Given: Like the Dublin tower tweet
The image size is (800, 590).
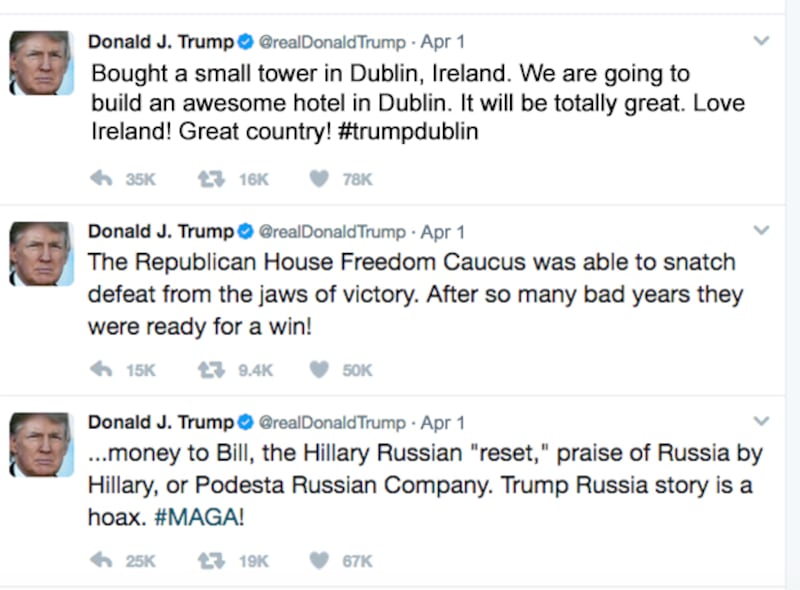Looking at the screenshot, I should (319, 179).
